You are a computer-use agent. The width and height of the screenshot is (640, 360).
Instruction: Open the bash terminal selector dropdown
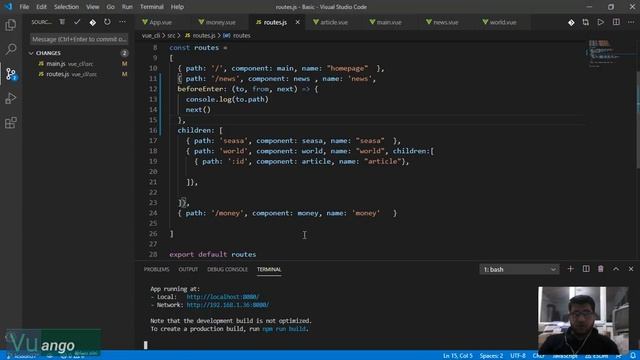(519, 269)
